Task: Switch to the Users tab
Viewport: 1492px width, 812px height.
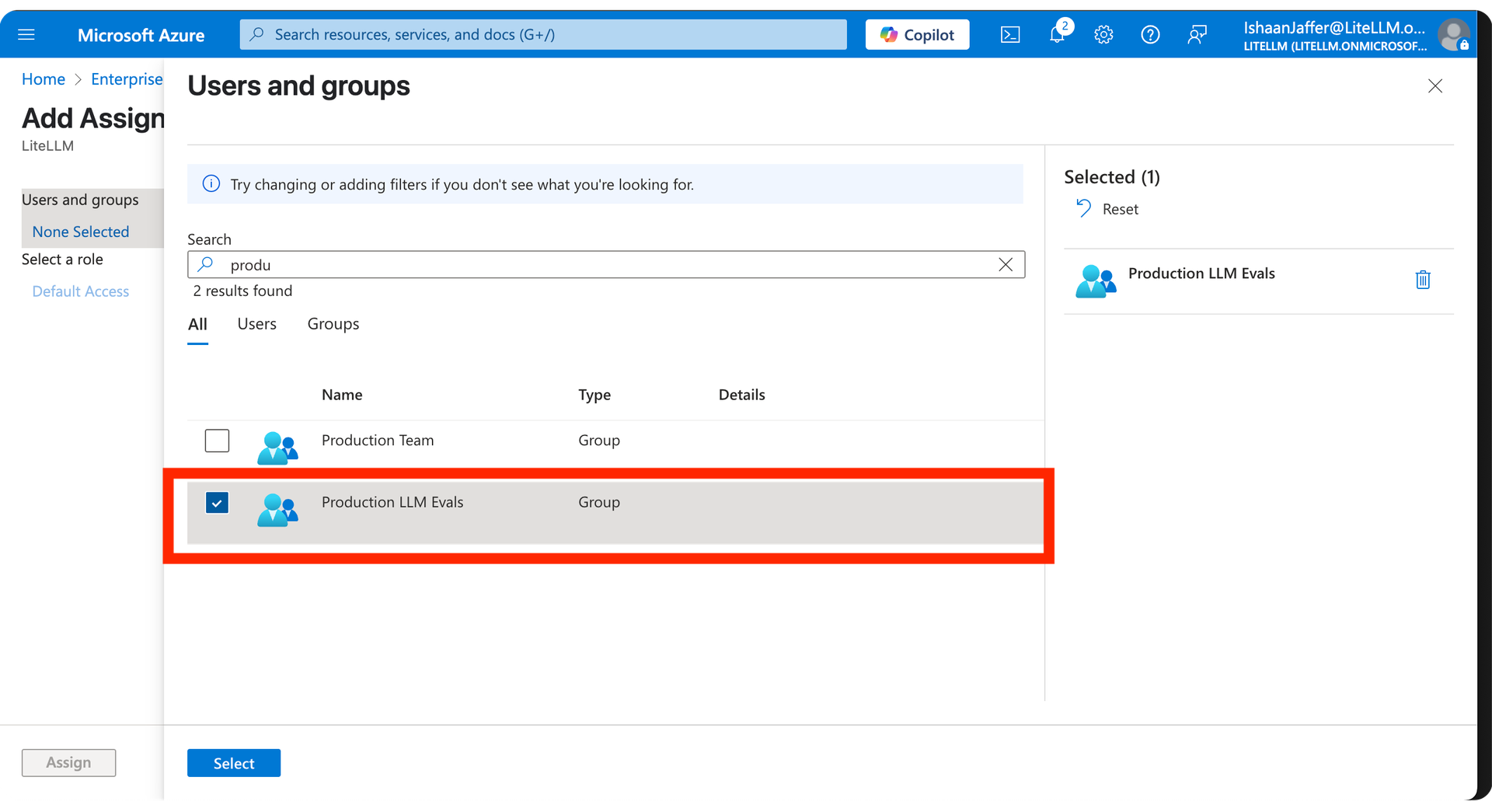Action: (x=256, y=324)
